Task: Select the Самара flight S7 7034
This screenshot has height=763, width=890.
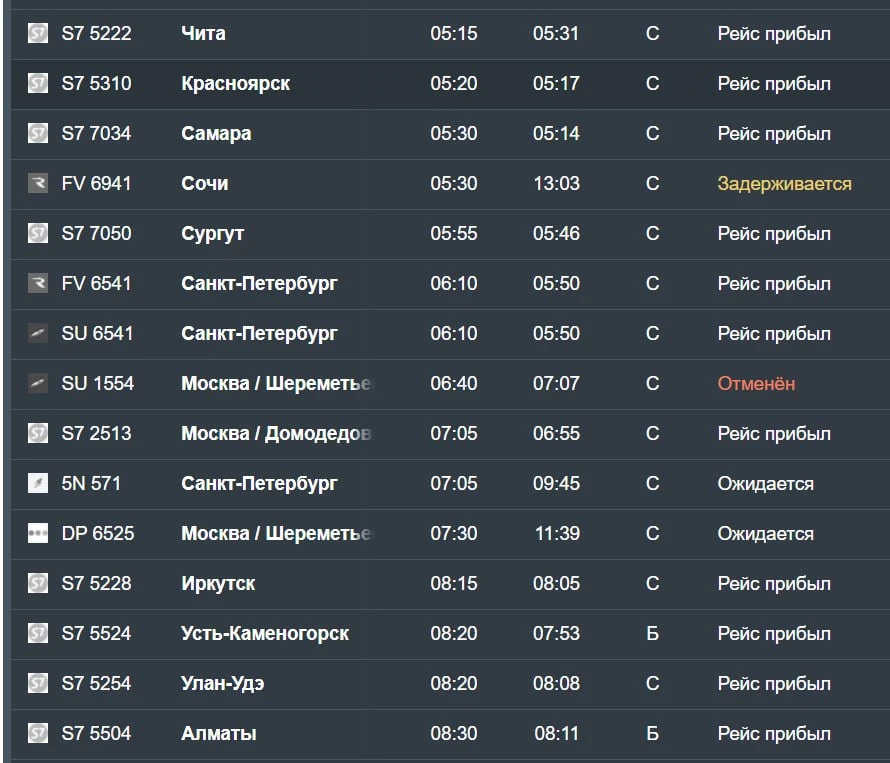Action: pos(450,133)
